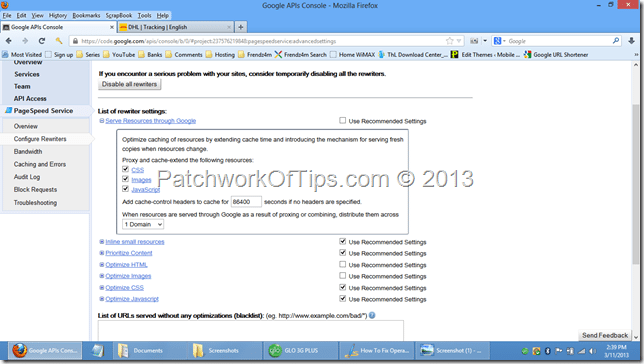The image size is (644, 364).
Task: Open the File menu
Action: pyautogui.click(x=7, y=15)
